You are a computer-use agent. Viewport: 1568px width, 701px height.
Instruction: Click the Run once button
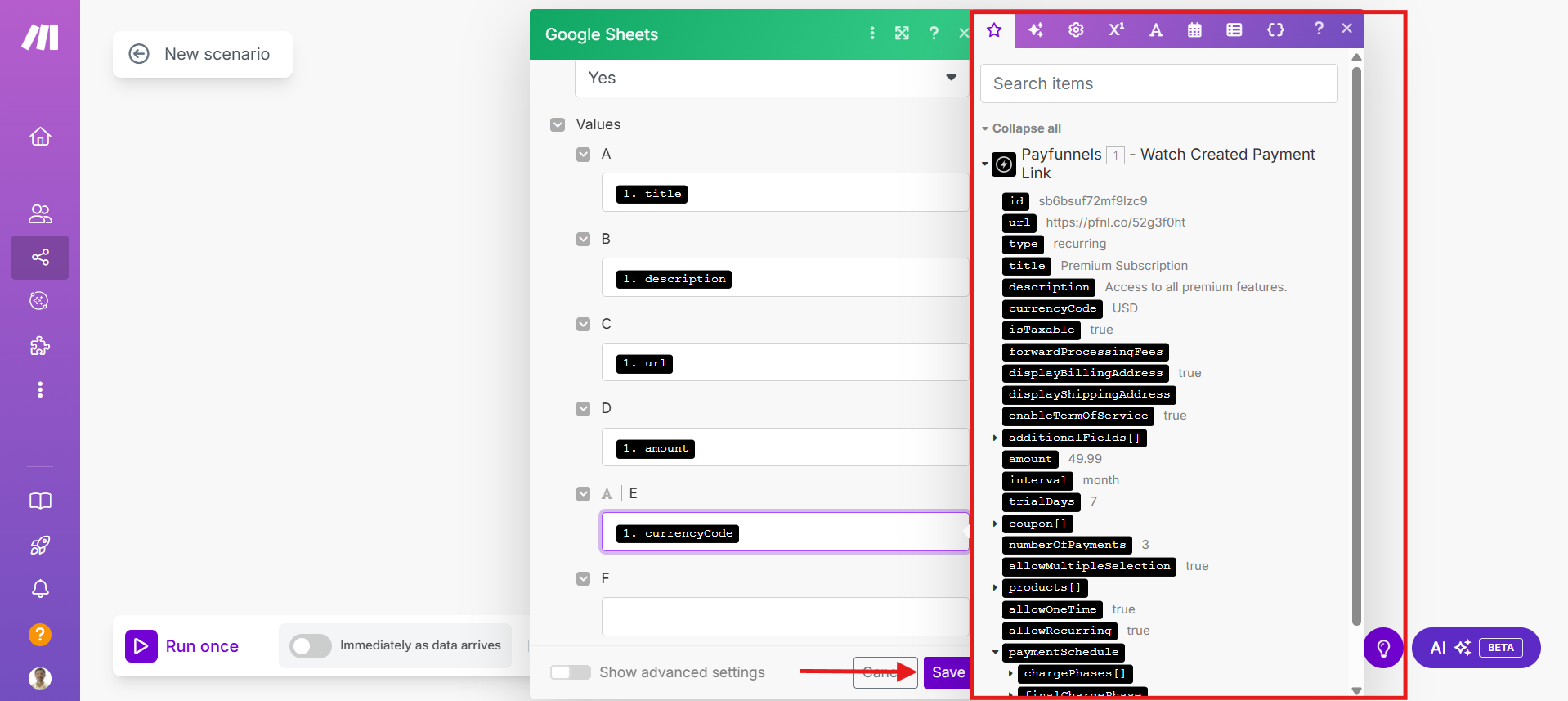pos(182,646)
